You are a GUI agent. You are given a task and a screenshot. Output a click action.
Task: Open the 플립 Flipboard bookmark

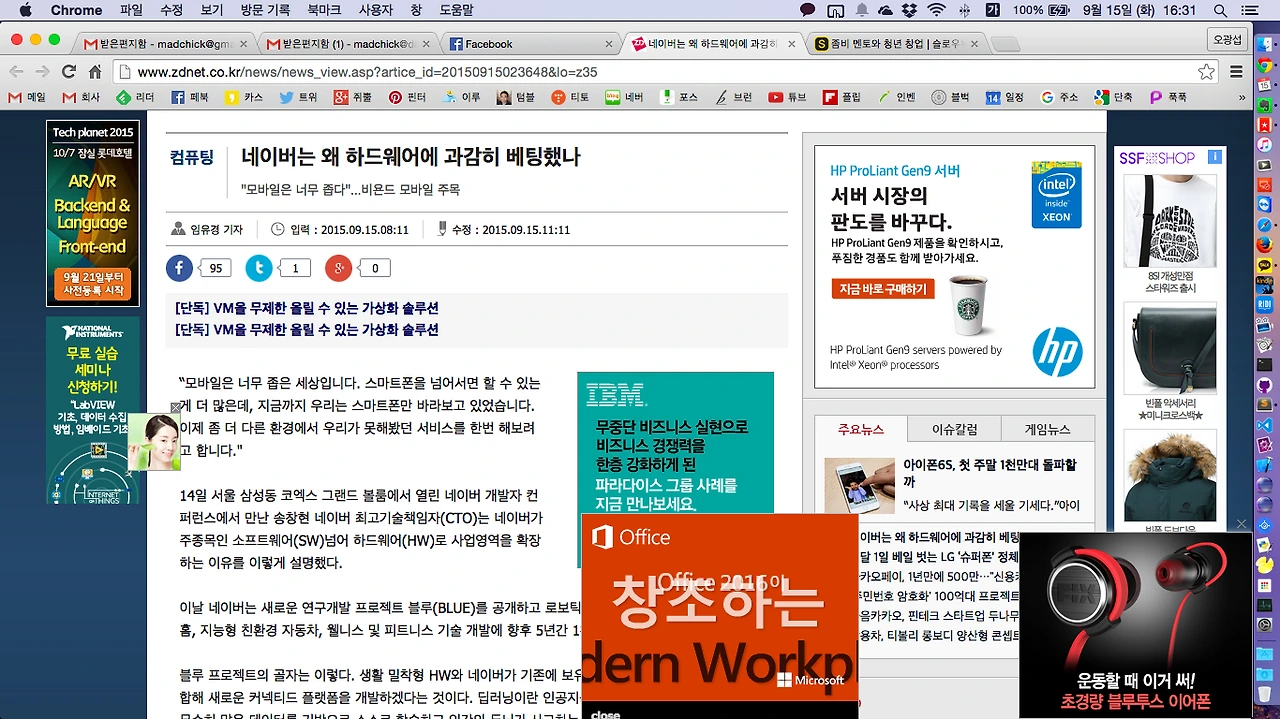[842, 97]
